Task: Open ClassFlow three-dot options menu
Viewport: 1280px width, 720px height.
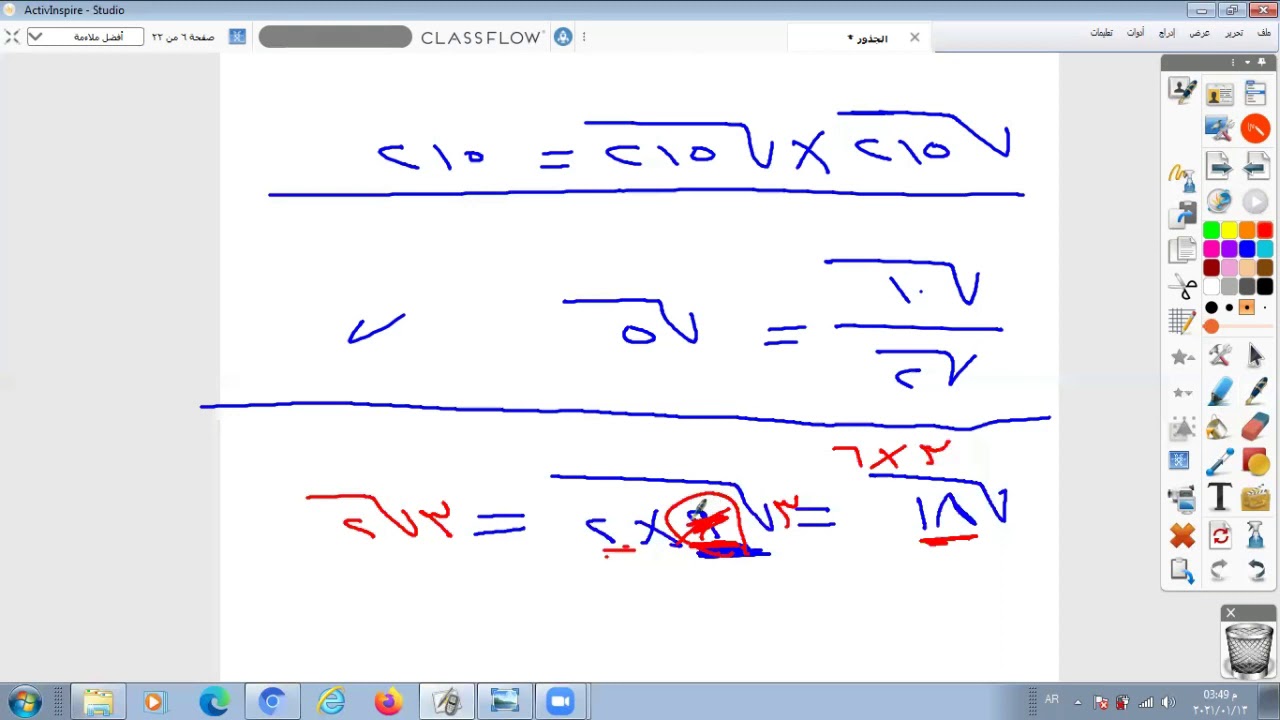Action: [584, 37]
